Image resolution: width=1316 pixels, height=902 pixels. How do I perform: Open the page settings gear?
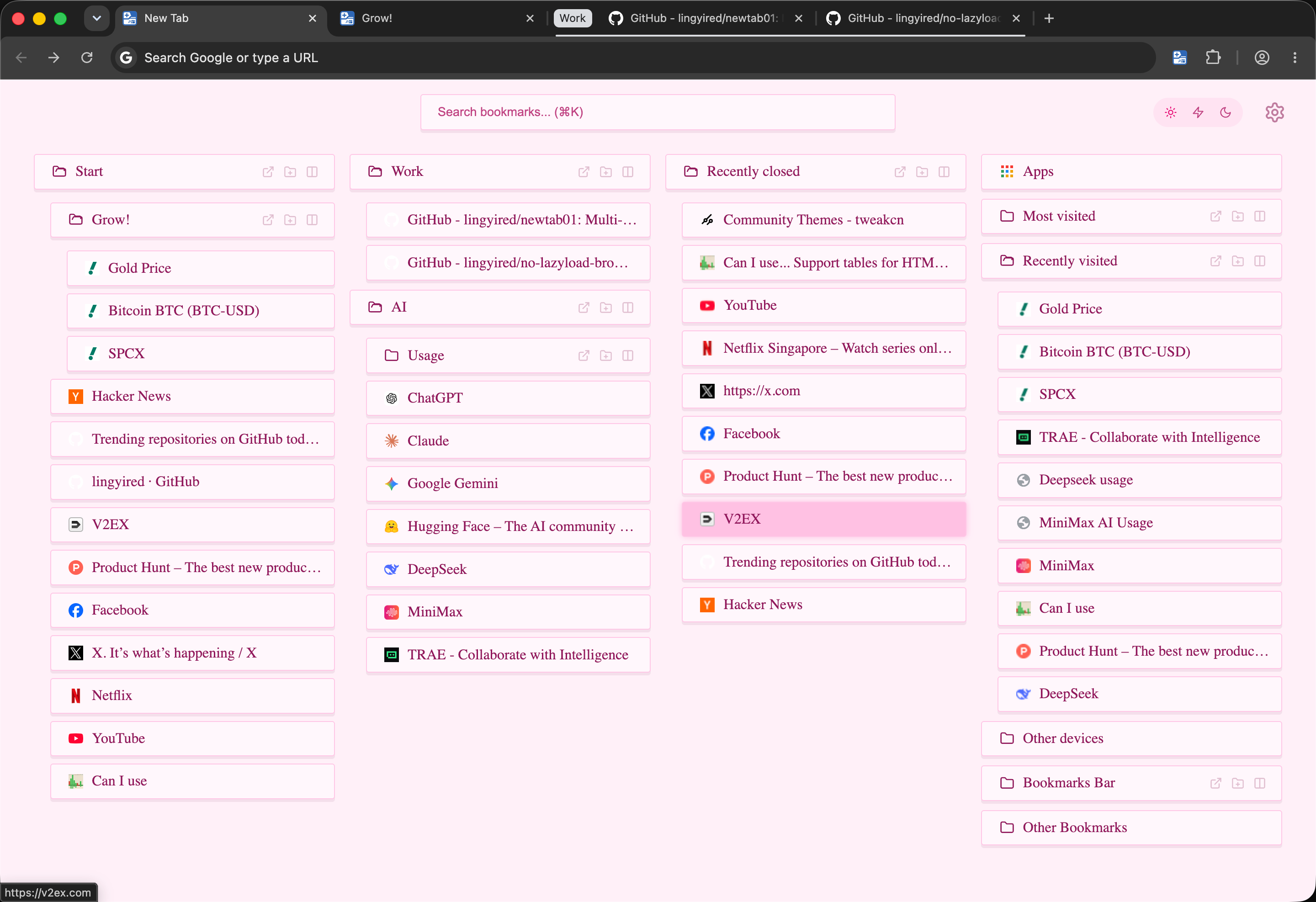click(1274, 112)
